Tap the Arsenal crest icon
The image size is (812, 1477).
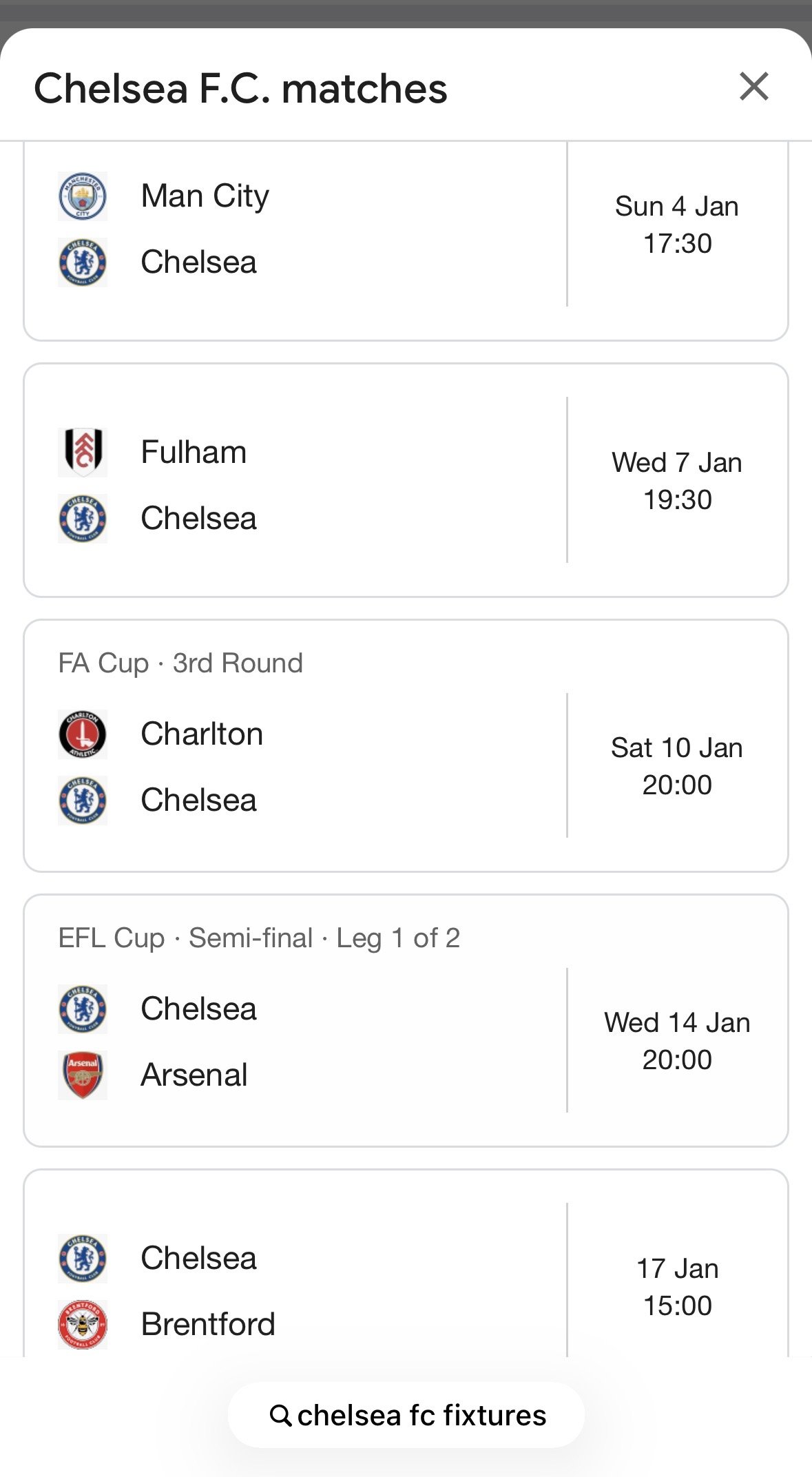pyautogui.click(x=83, y=1075)
